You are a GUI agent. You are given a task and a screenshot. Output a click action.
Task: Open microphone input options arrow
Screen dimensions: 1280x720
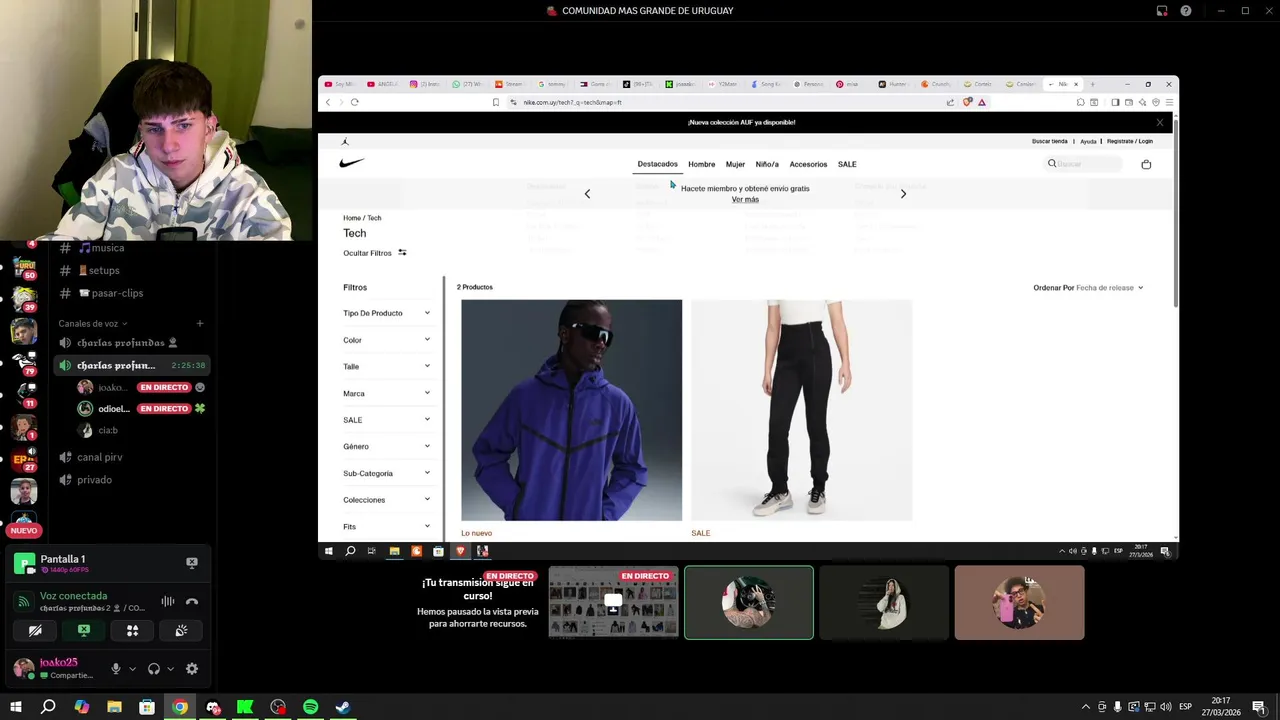pos(132,669)
